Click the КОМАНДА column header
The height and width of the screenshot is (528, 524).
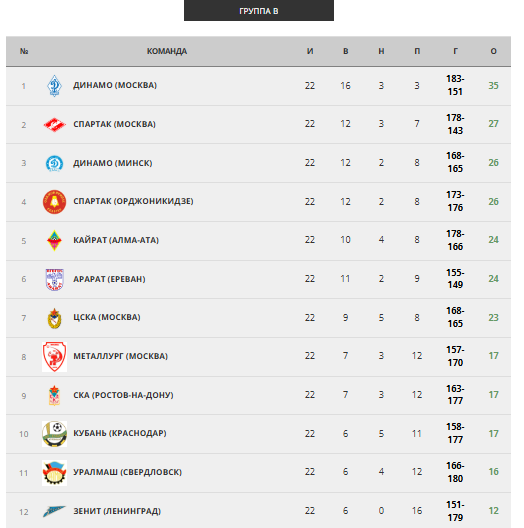167,51
